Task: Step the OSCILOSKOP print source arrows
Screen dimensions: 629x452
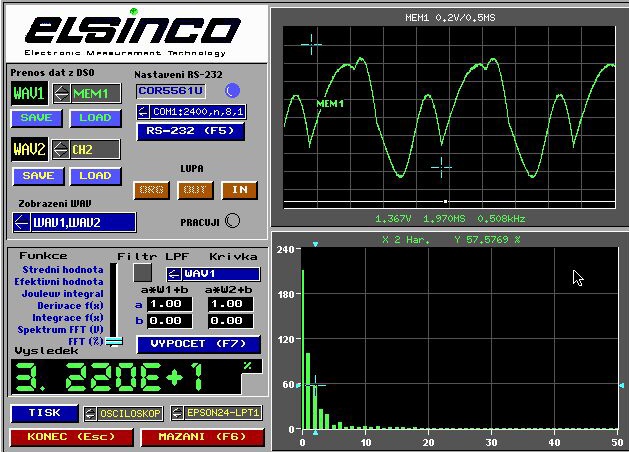Action: click(x=90, y=413)
